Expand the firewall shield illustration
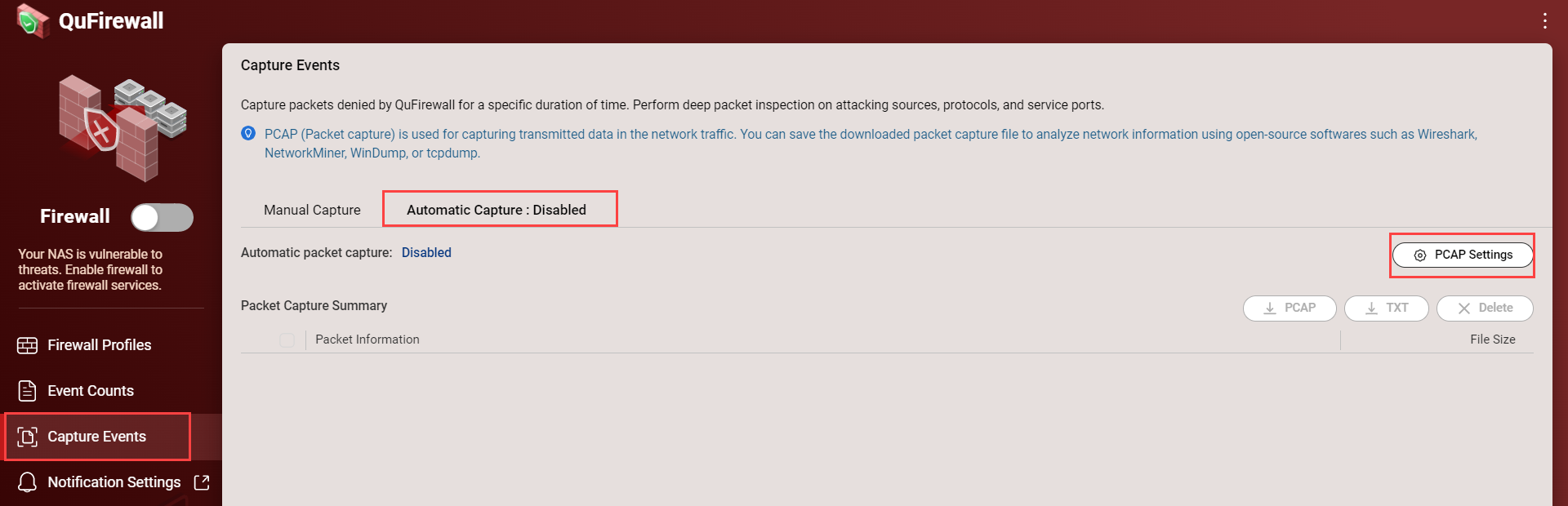This screenshot has width=1568, height=506. click(x=121, y=126)
